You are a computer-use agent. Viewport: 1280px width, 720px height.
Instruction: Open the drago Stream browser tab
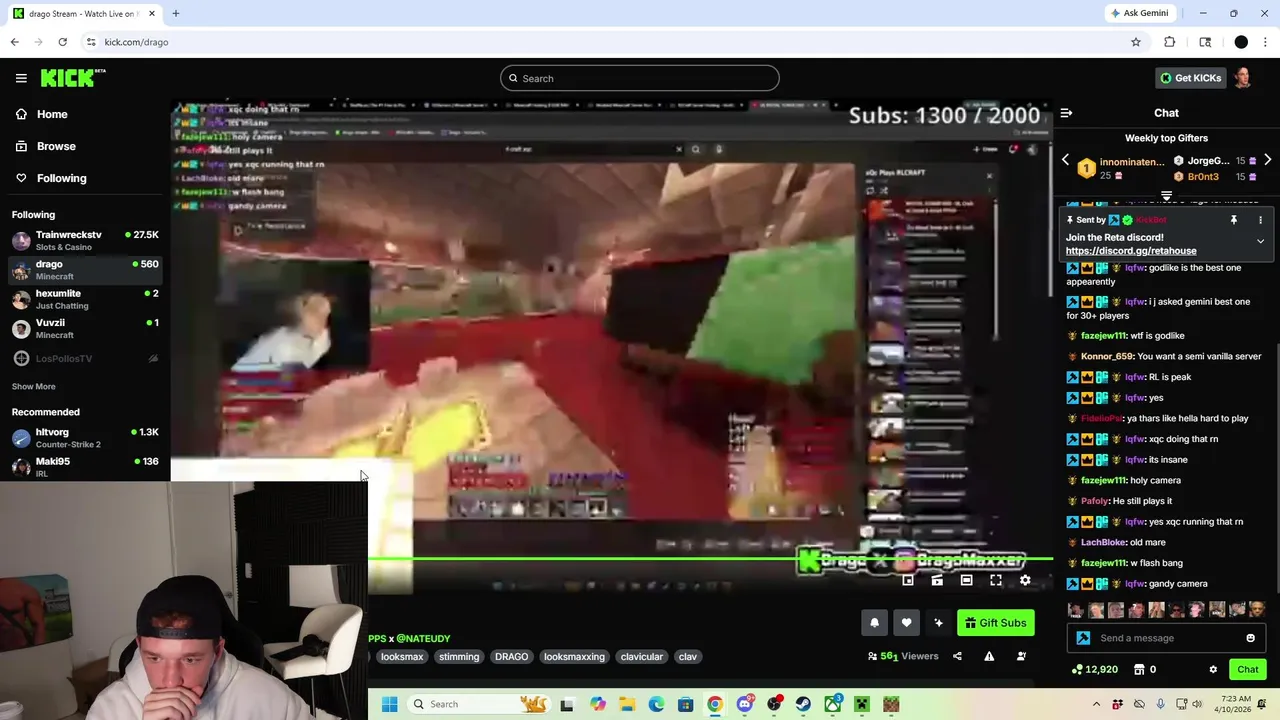click(x=82, y=13)
